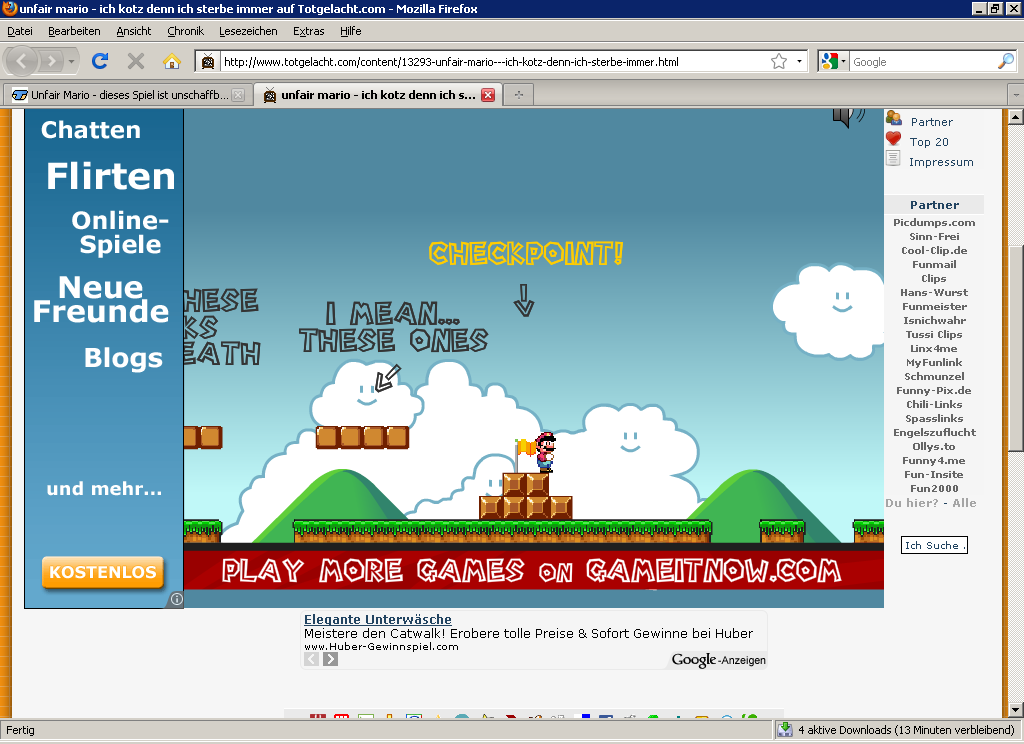Viewport: 1024px width, 744px height.
Task: Open the Home page icon
Action: click(x=172, y=61)
